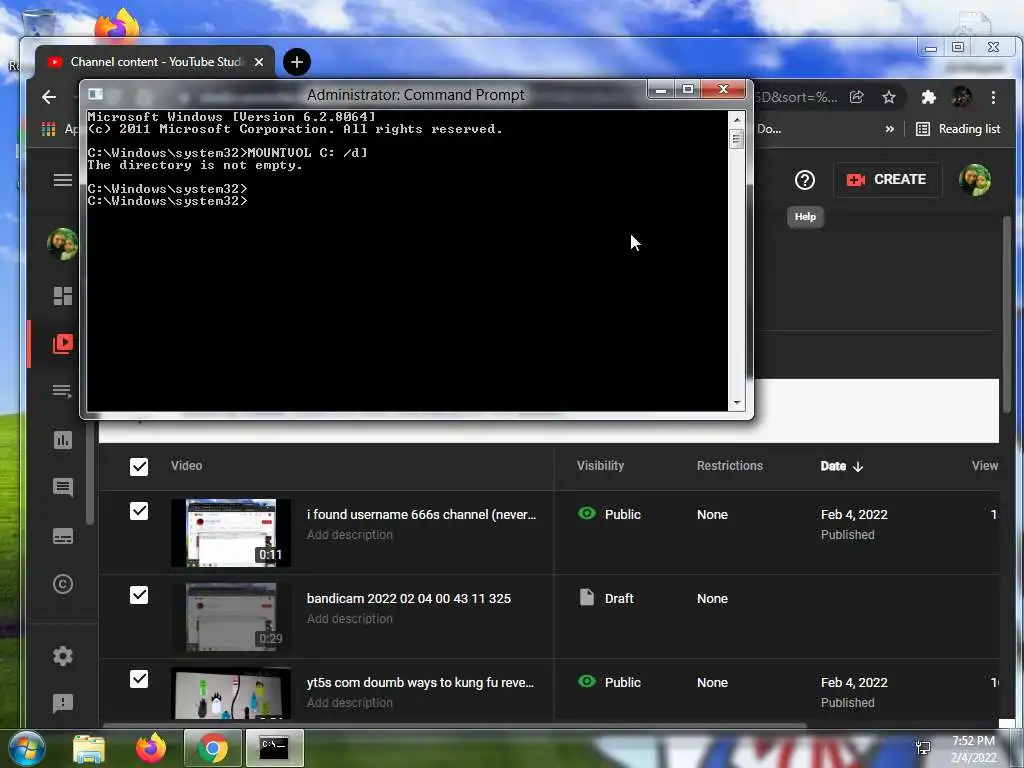The height and width of the screenshot is (768, 1024).
Task: Open the Chrome three-dot menu
Action: (x=993, y=97)
